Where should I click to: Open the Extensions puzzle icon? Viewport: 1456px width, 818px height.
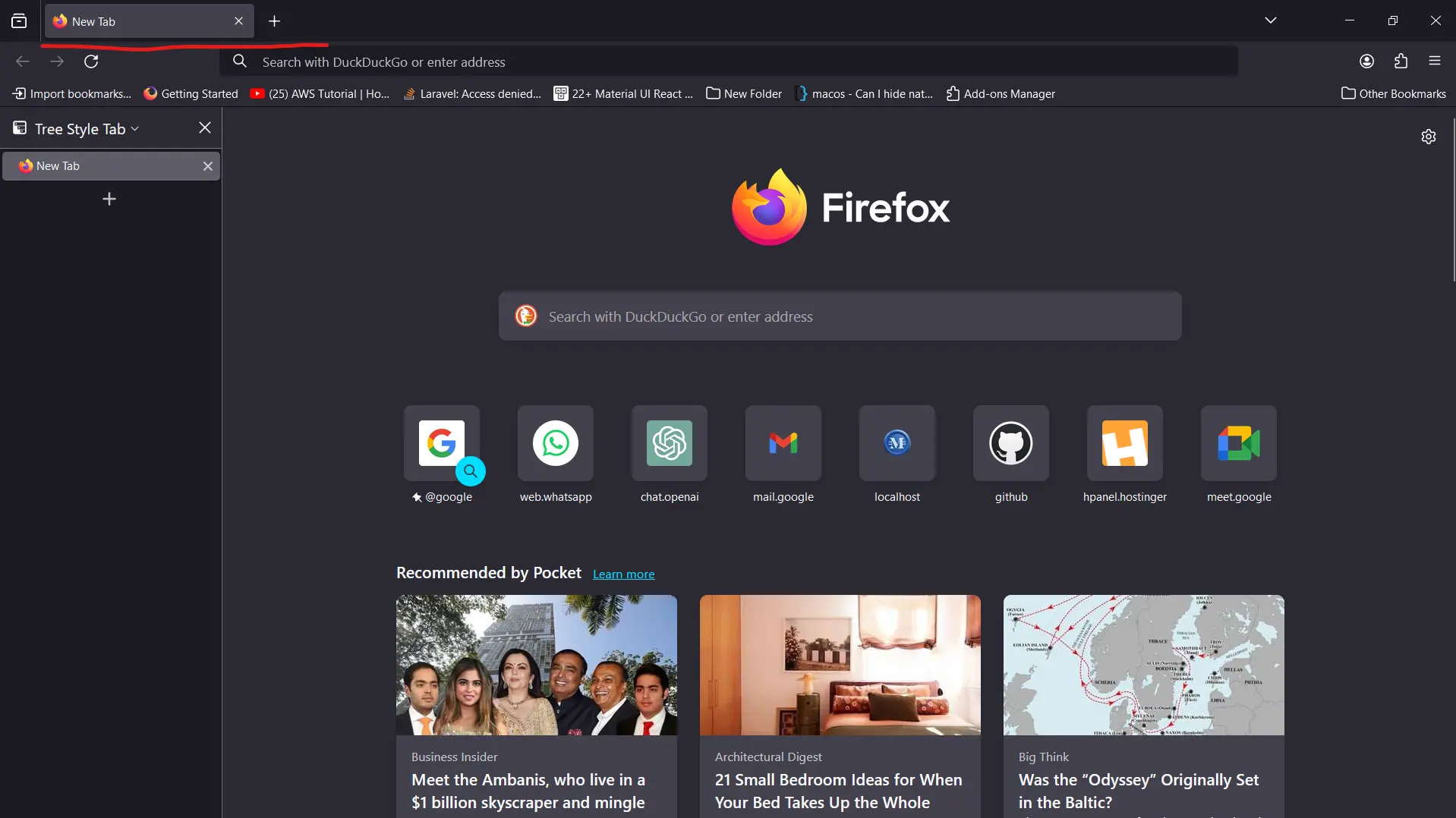1401,61
